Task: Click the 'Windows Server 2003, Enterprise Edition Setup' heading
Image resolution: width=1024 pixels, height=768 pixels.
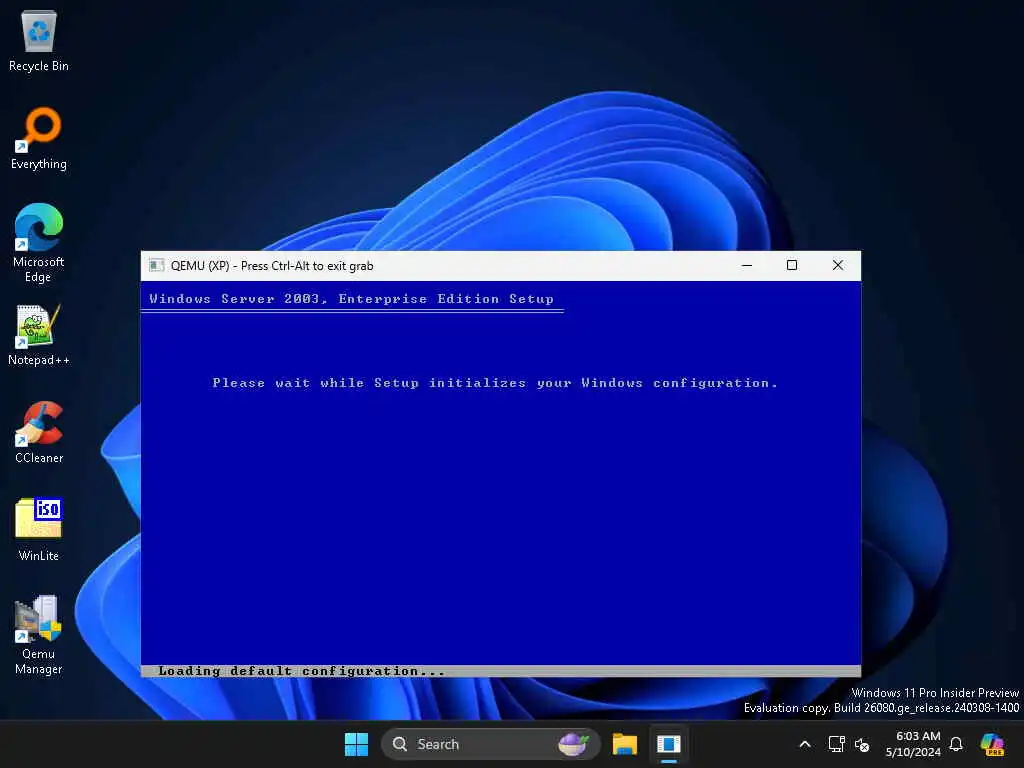Action: click(x=351, y=299)
